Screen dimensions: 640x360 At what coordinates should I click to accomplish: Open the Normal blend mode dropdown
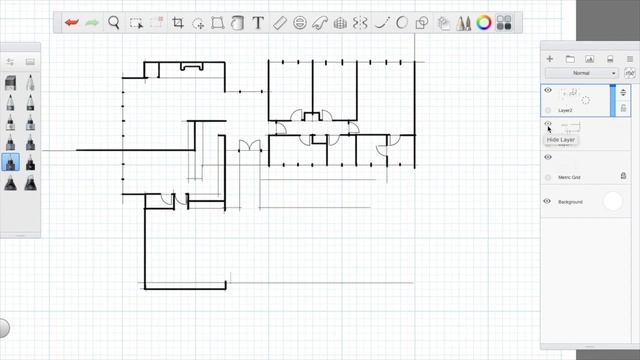(x=581, y=73)
